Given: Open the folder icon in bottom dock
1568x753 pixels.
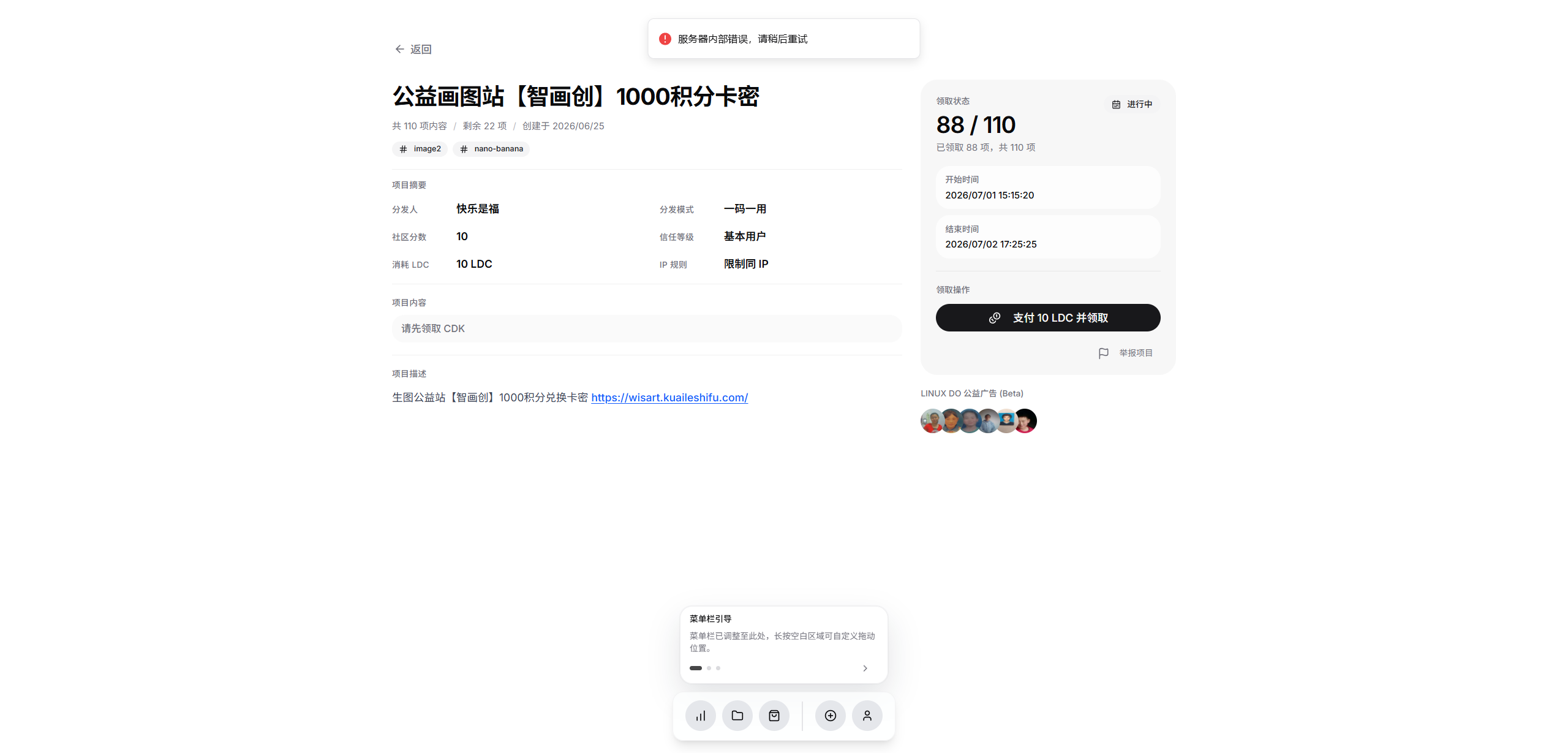Looking at the screenshot, I should point(737,716).
